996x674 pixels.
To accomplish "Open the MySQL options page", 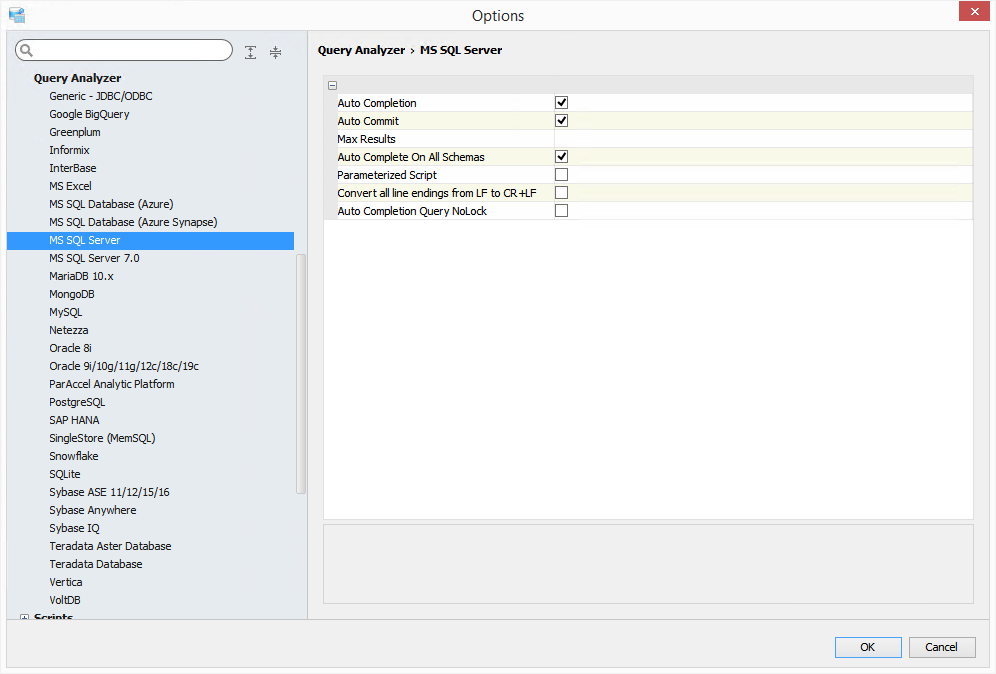I will [66, 312].
